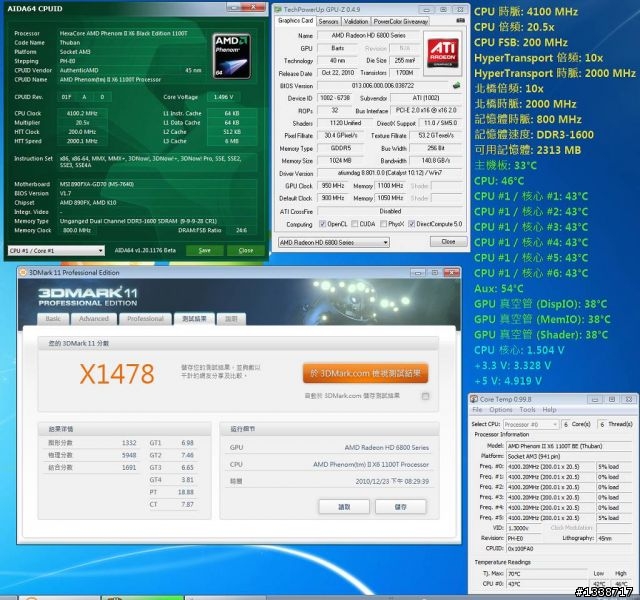Click the sidebar +5 V: 4.919 V reading
Screen dimensions: 640x600
pos(508,381)
